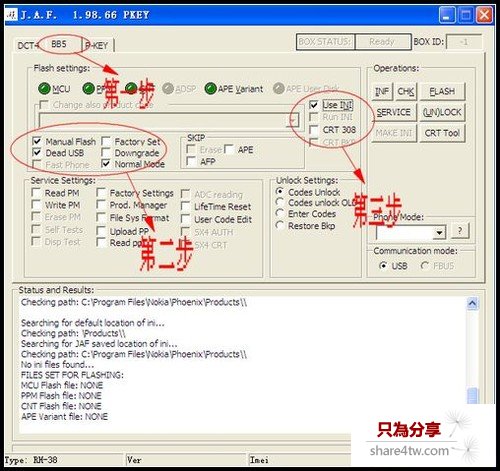Choose the Restore Bkp radio option
This screenshot has height=471, width=500.
point(280,225)
